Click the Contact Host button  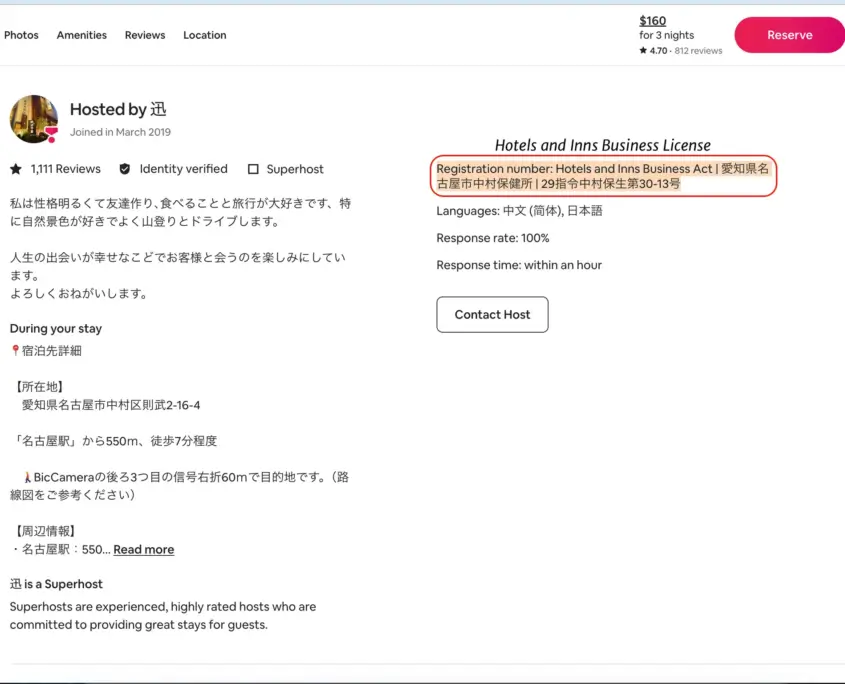coord(492,314)
